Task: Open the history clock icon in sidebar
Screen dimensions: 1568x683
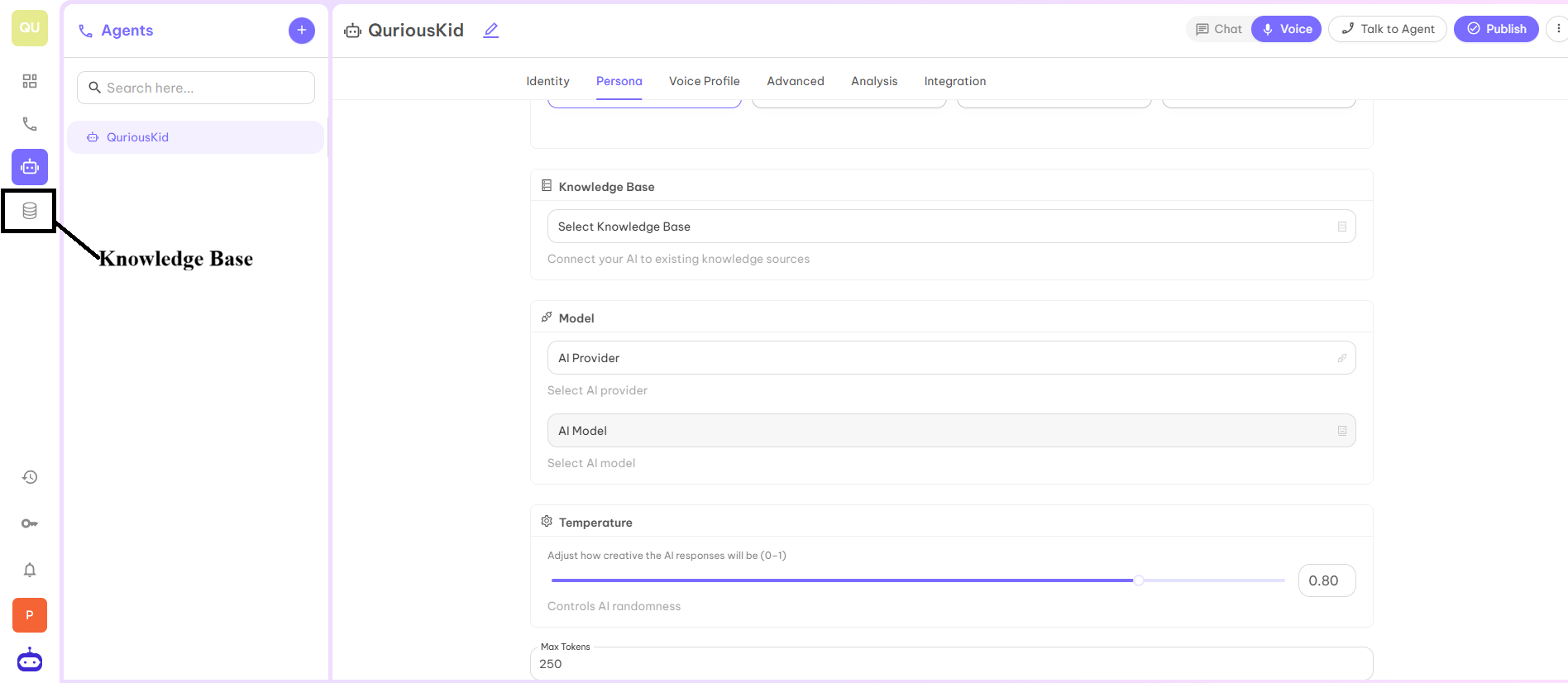Action: (x=30, y=477)
